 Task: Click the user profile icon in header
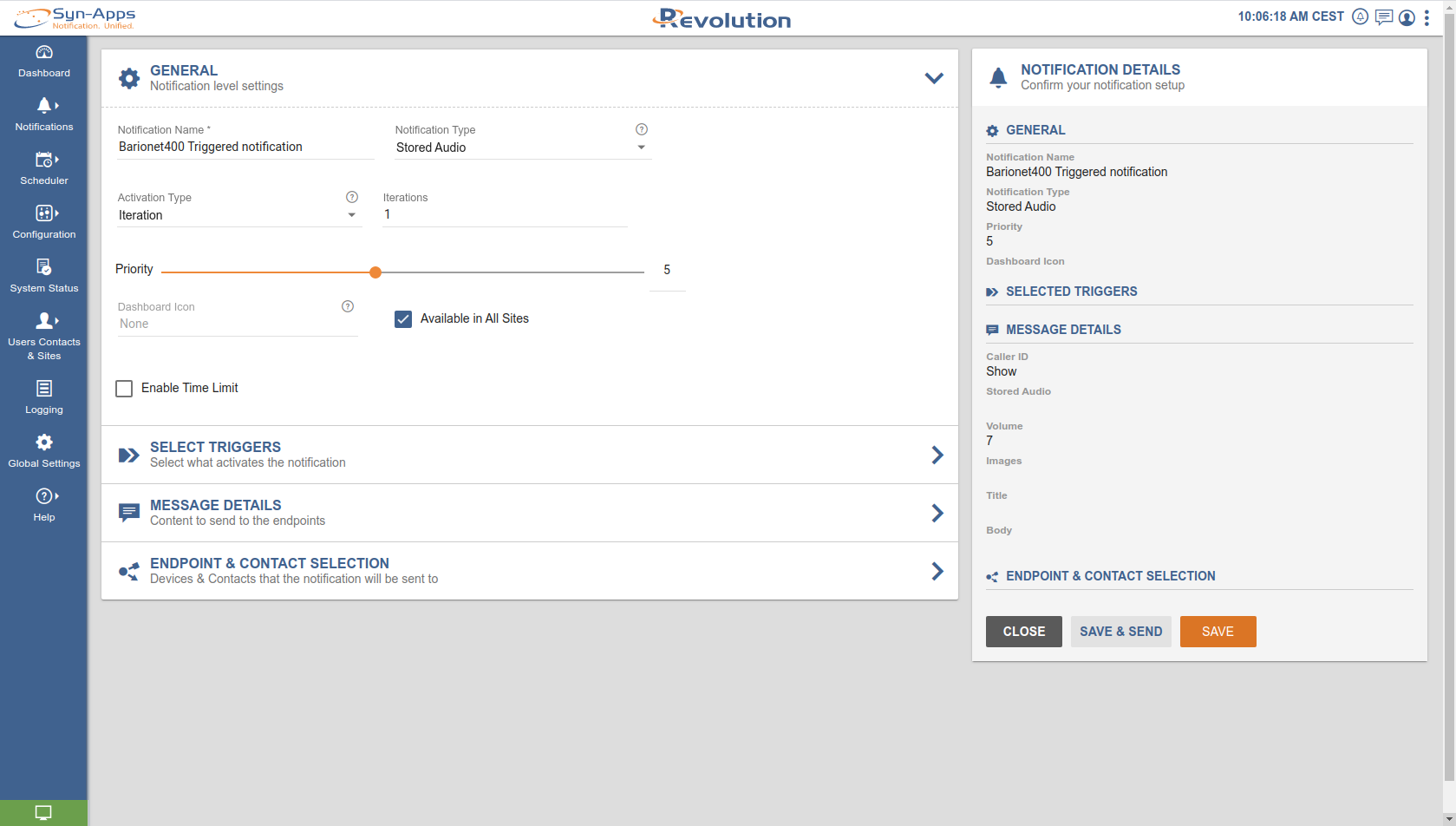point(1407,17)
